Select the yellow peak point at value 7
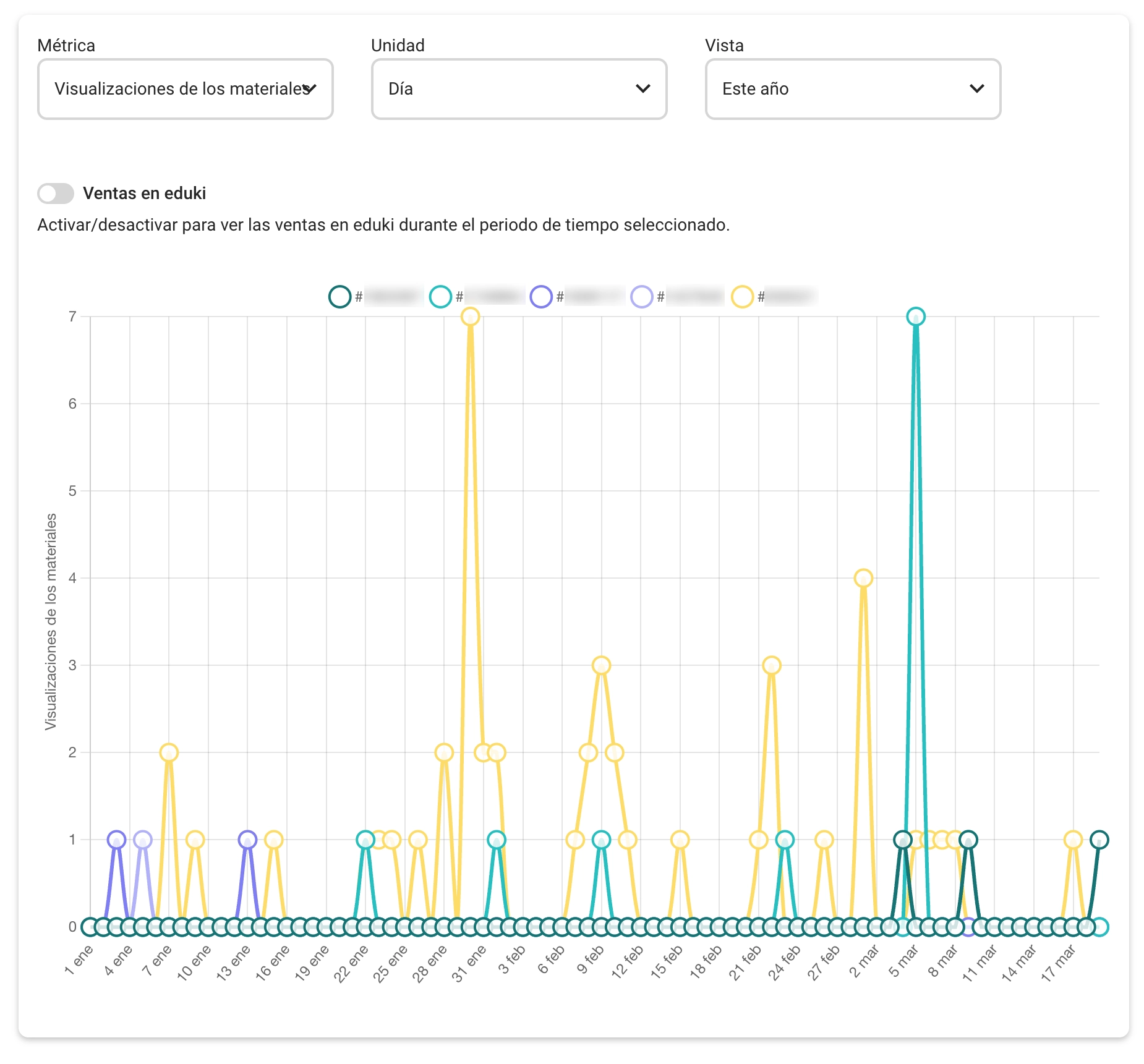The width and height of the screenshot is (1144, 1064). coord(470,317)
